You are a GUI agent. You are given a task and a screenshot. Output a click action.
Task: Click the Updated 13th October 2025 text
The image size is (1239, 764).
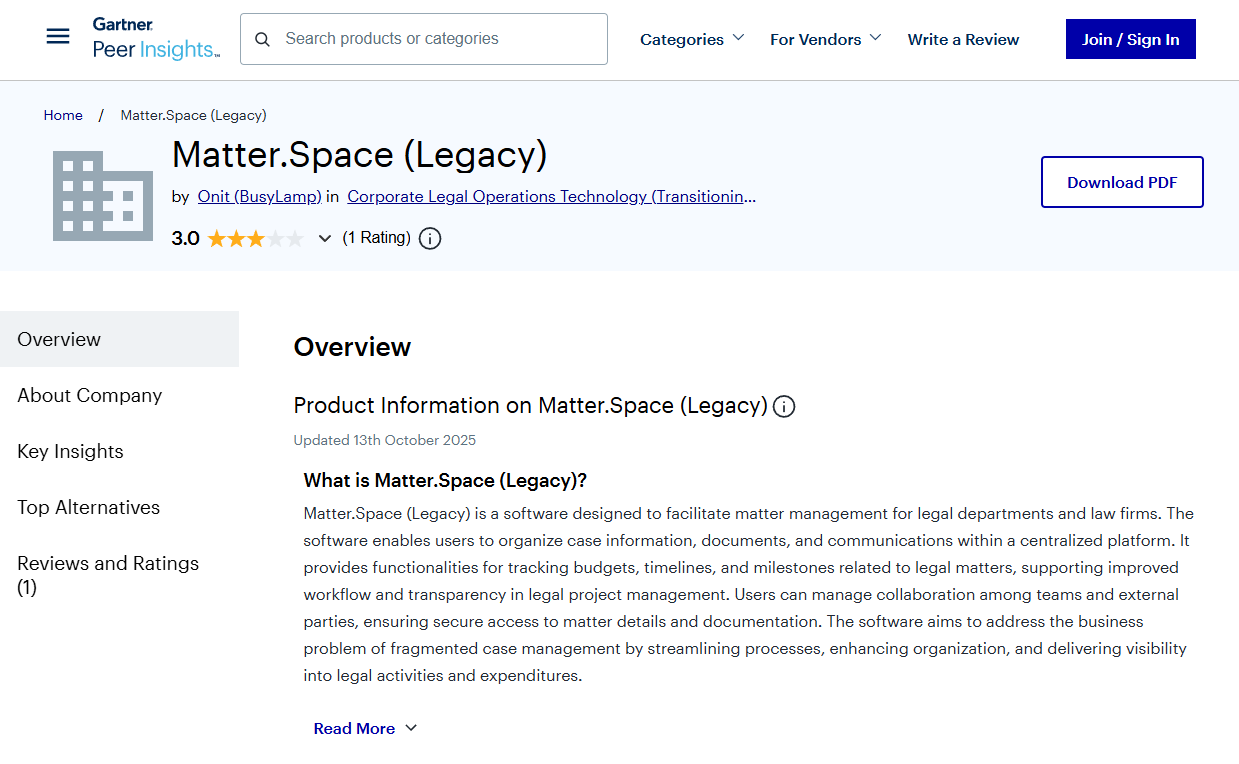(x=385, y=440)
